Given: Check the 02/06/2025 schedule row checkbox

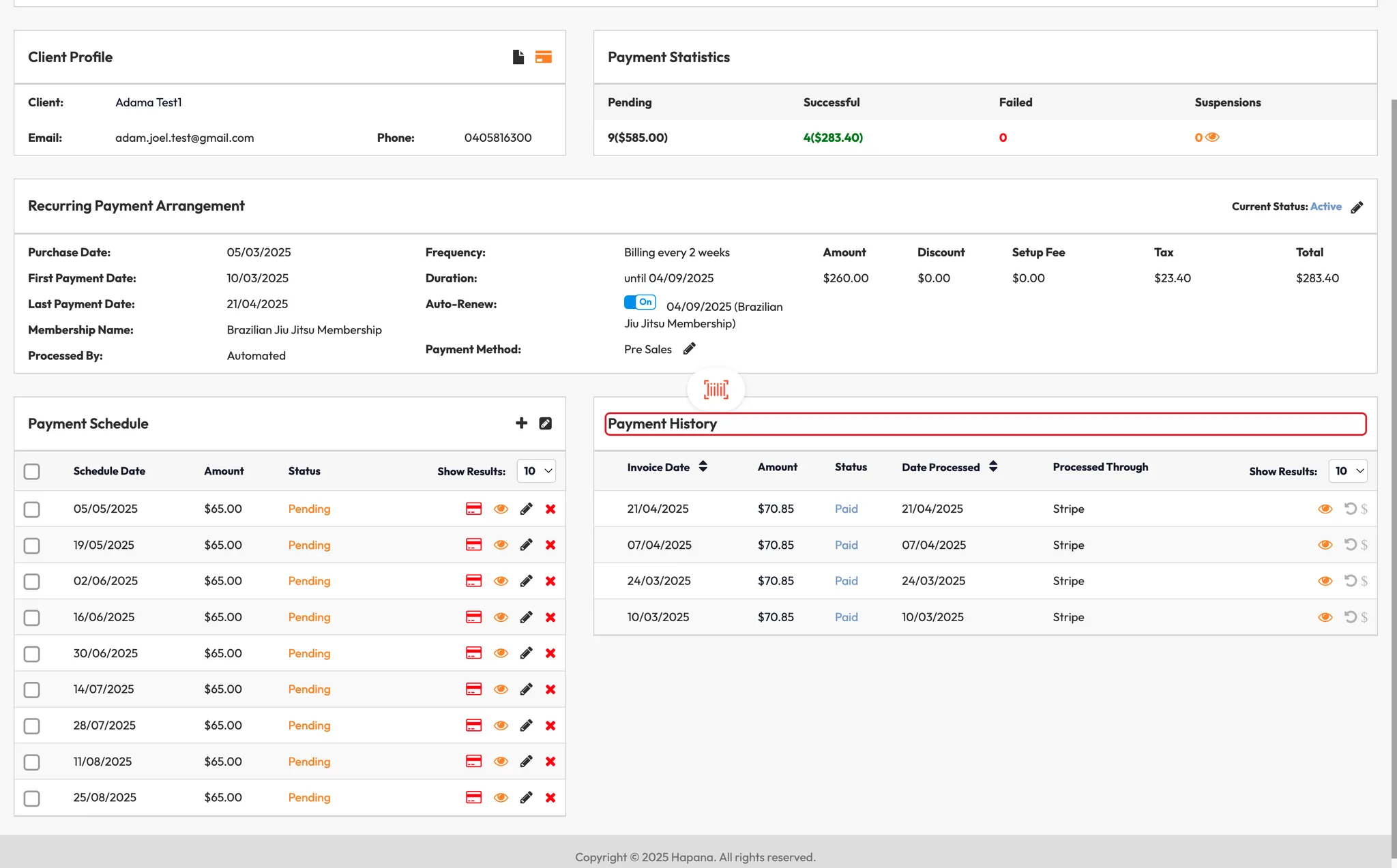Looking at the screenshot, I should pos(31,582).
